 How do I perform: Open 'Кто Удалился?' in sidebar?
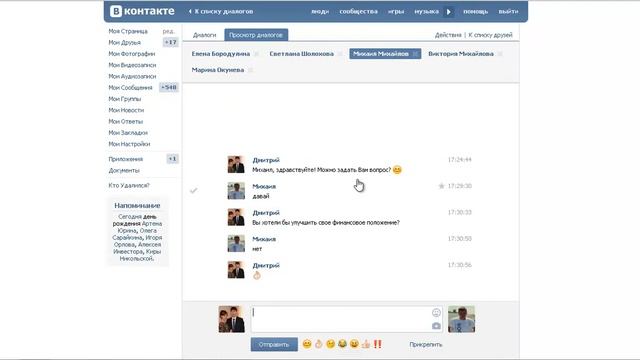pyautogui.click(x=129, y=185)
